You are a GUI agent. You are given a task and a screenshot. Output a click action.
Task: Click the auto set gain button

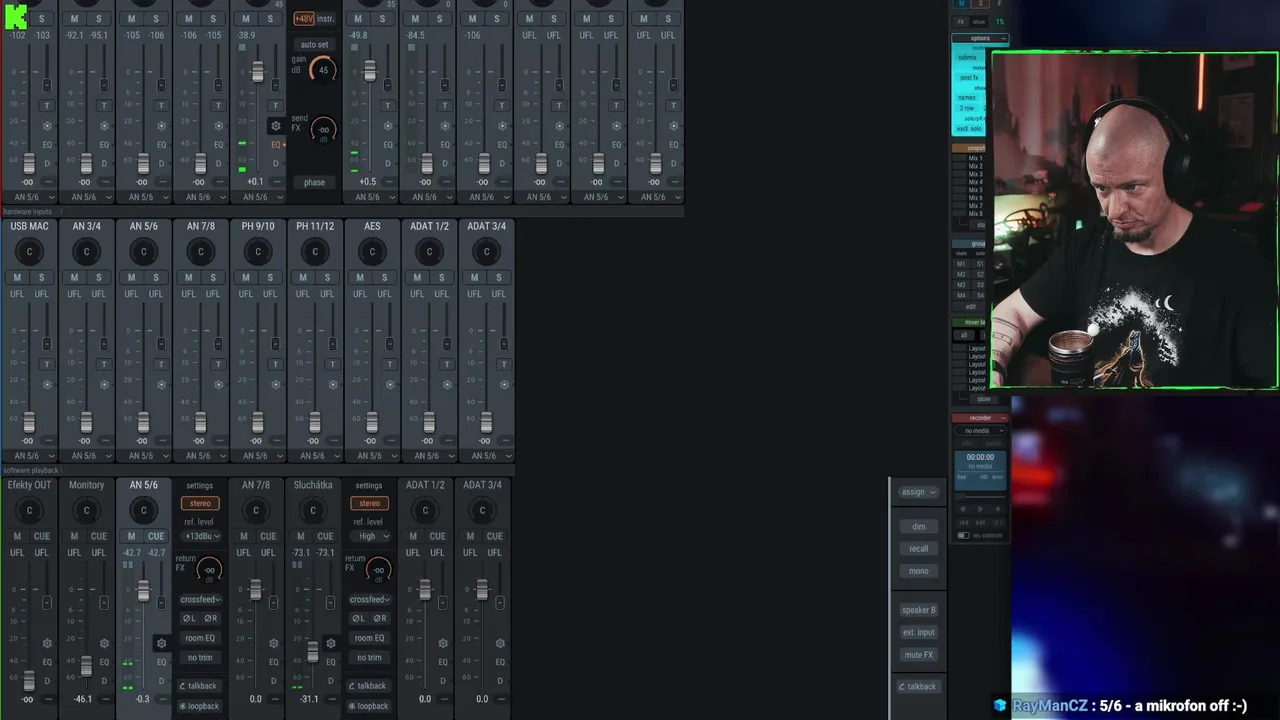tap(315, 45)
